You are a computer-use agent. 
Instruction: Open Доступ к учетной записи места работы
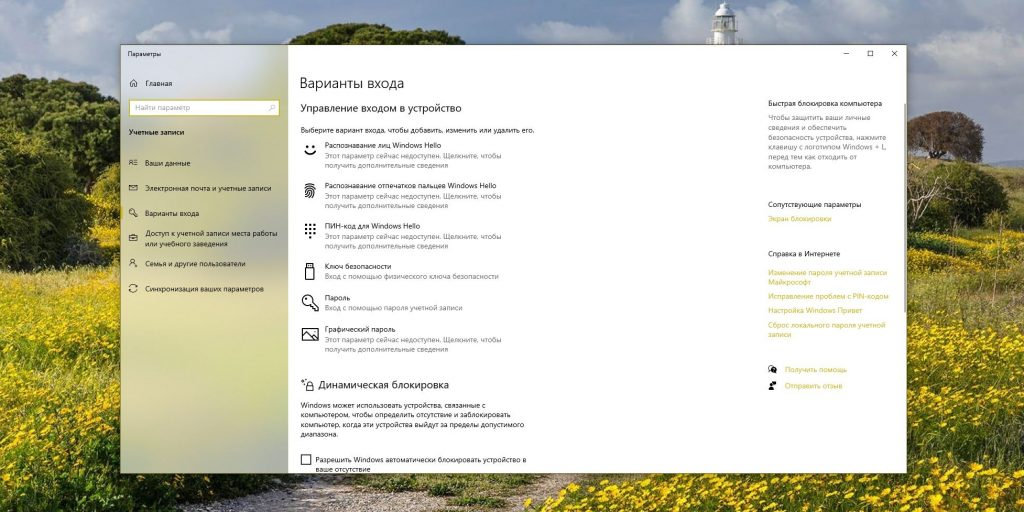(x=211, y=238)
